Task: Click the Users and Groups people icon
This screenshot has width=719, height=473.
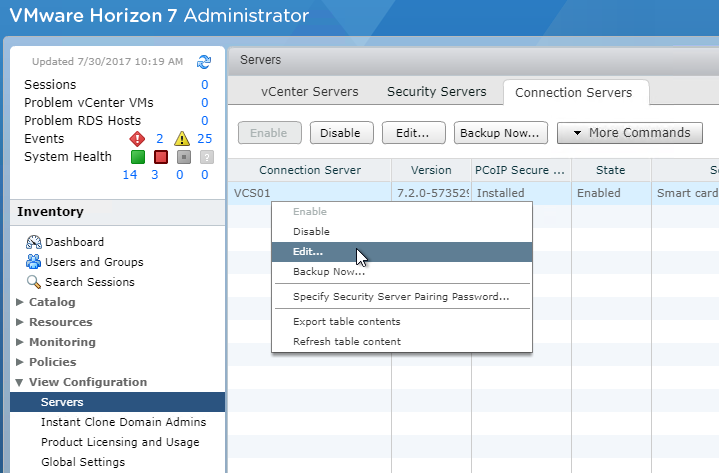Action: [33, 262]
